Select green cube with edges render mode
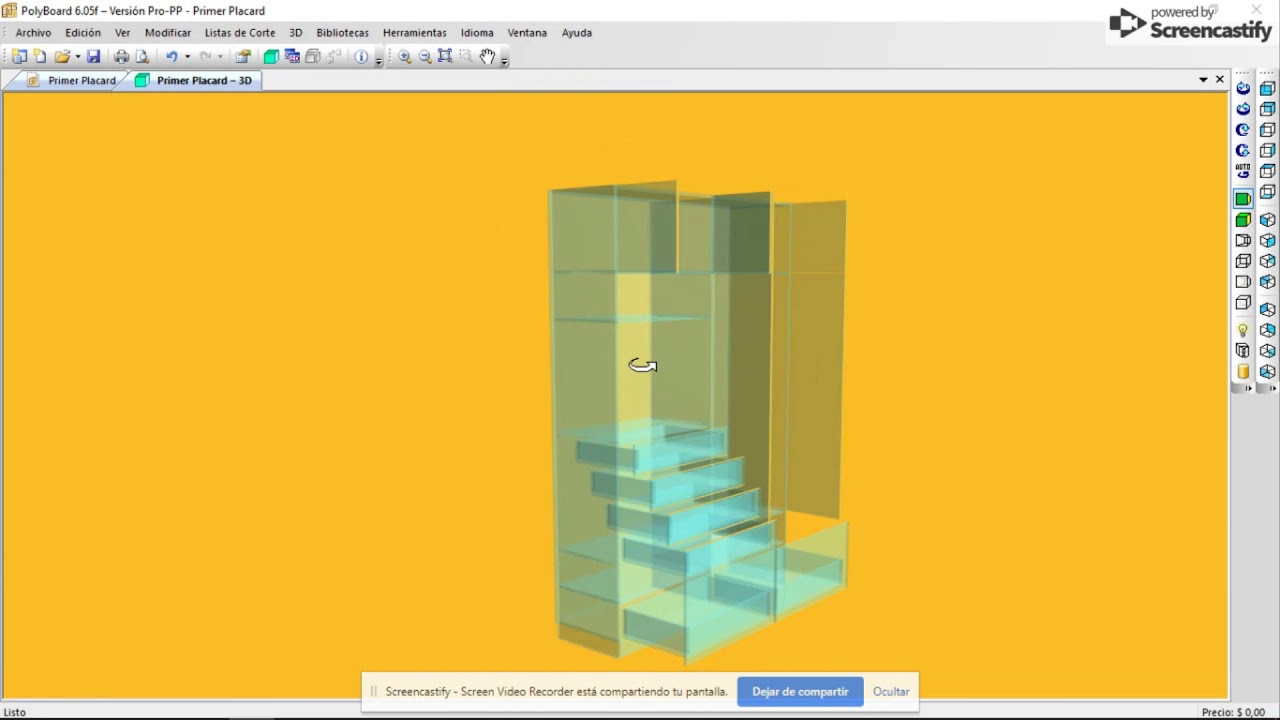This screenshot has height=720, width=1280. click(1243, 219)
